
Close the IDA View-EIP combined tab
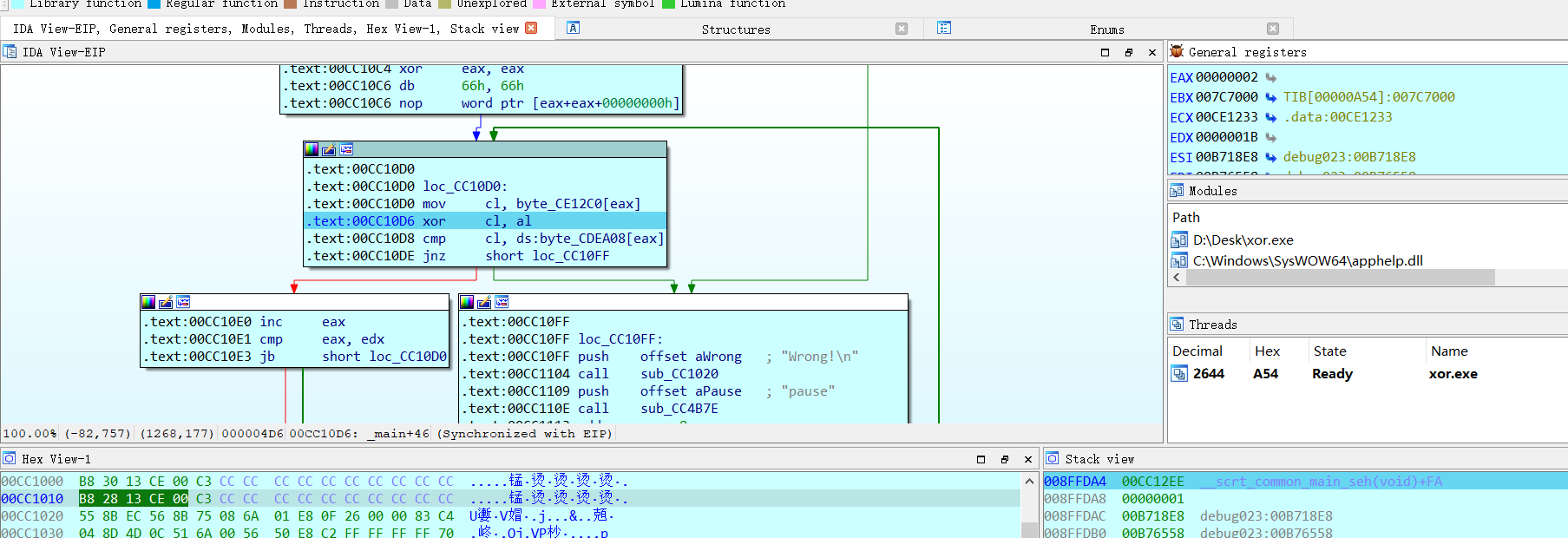click(531, 28)
